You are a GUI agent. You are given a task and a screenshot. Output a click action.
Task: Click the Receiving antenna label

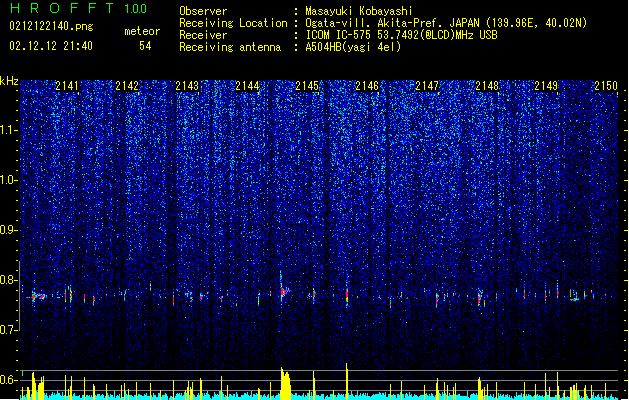[230, 47]
